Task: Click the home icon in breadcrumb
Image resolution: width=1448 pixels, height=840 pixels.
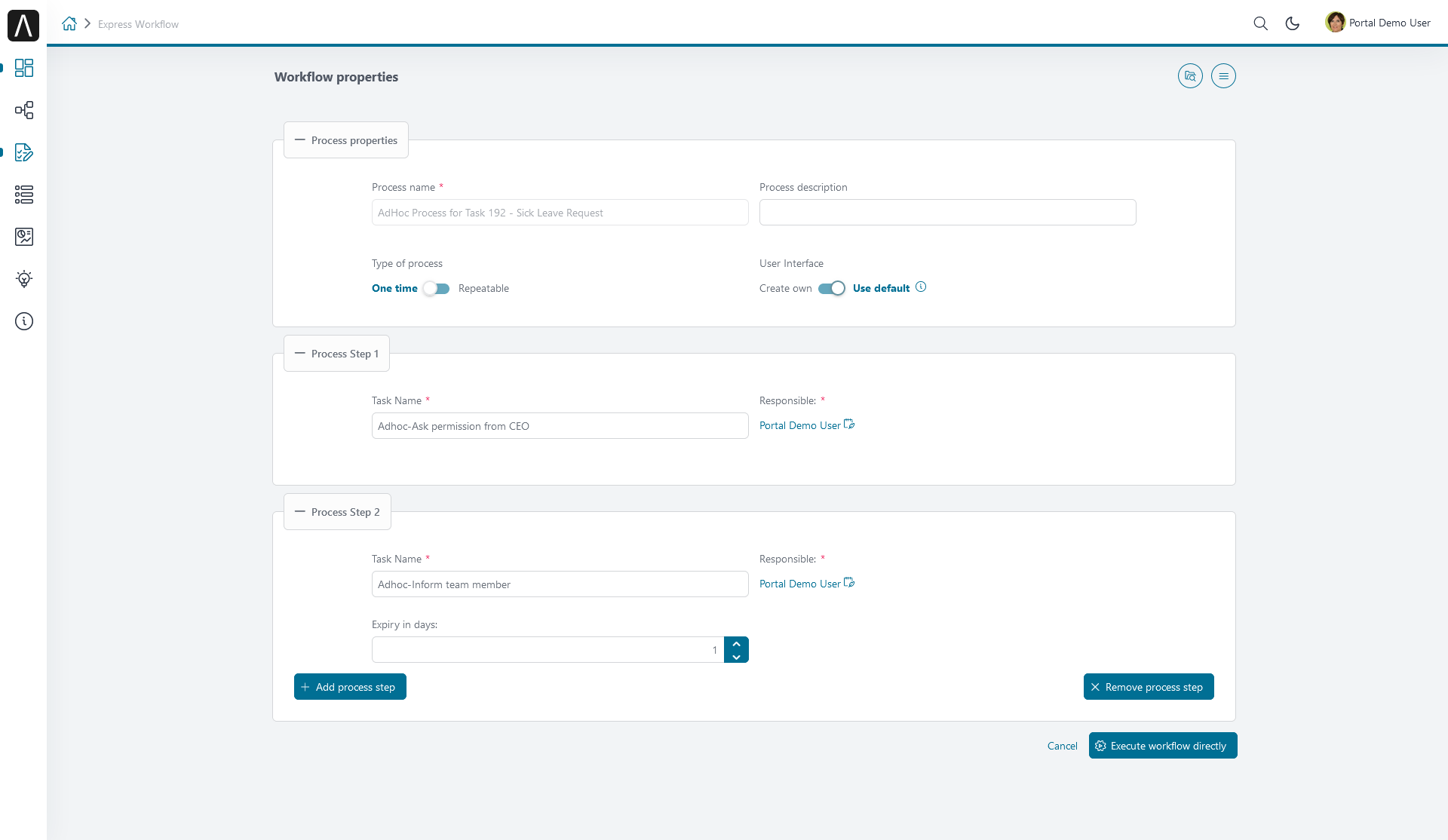Action: click(x=69, y=24)
